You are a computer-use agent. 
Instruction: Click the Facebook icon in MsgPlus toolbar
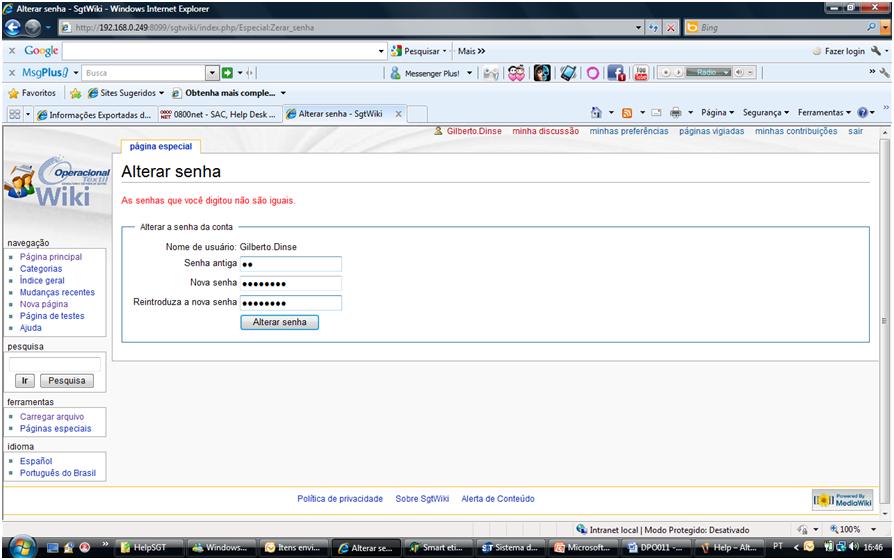pyautogui.click(x=616, y=73)
